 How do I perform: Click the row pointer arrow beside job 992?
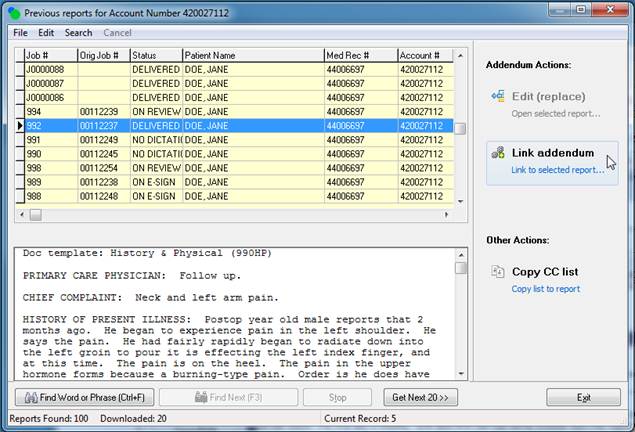(21, 127)
